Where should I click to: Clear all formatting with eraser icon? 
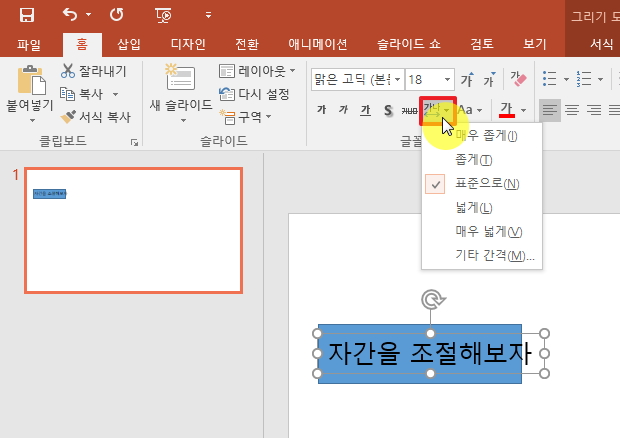(518, 79)
